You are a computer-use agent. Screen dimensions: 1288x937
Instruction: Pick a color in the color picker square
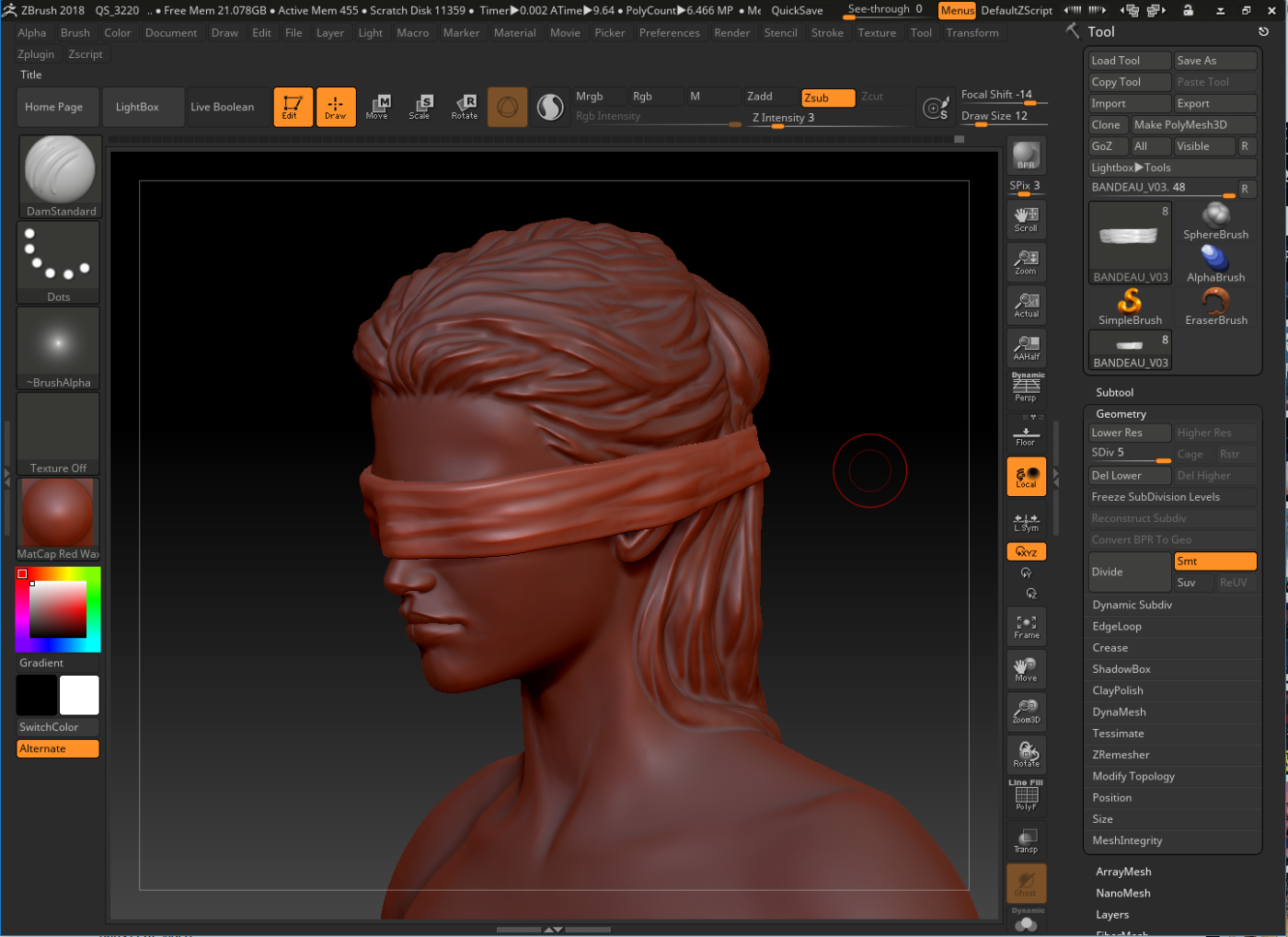58,609
